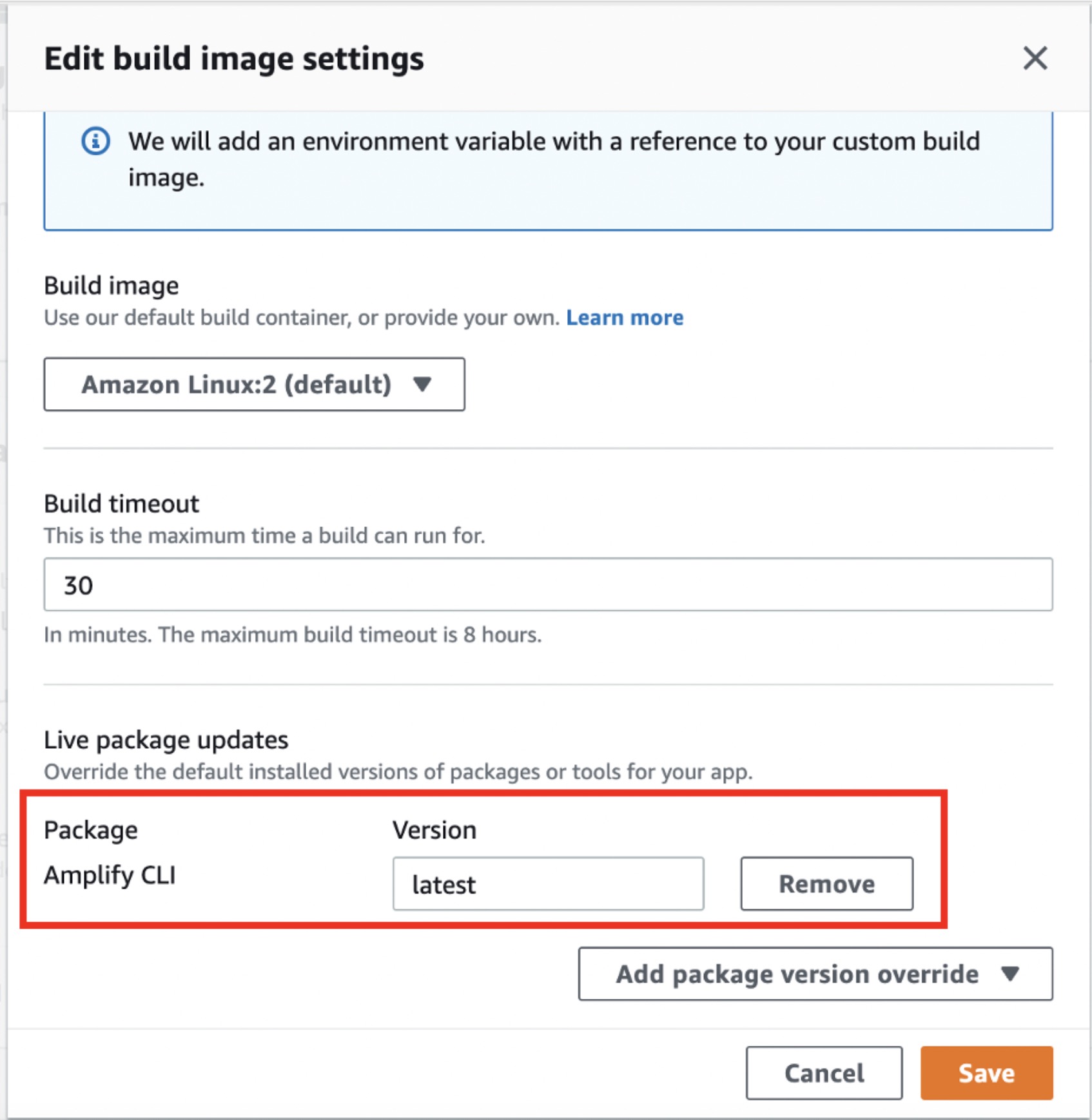The image size is (1092, 1120).
Task: Click the info icon in the blue banner
Action: click(x=95, y=141)
